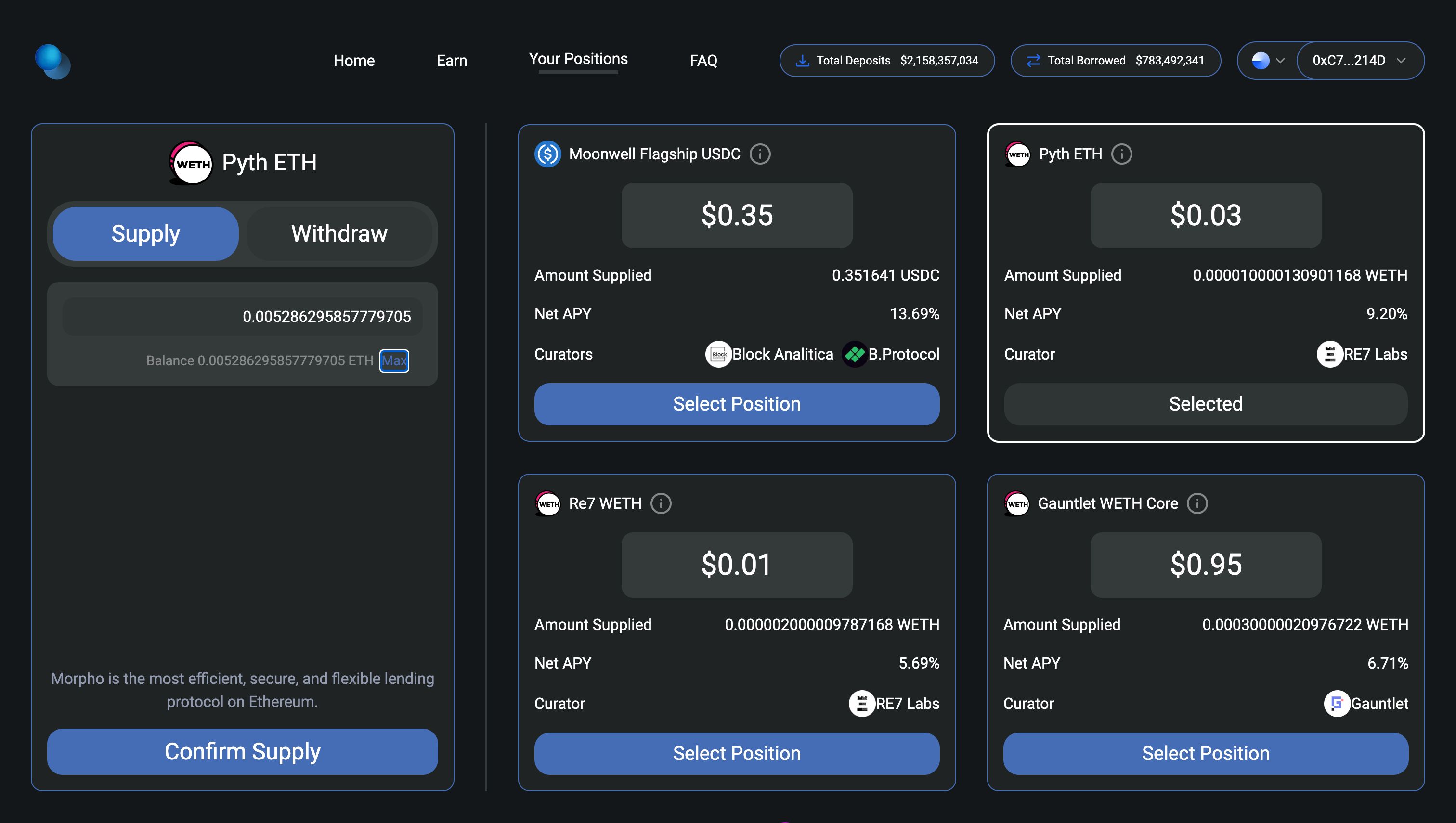The width and height of the screenshot is (1456, 823).
Task: Open info icon for Pyth ETH card
Action: 1121,154
